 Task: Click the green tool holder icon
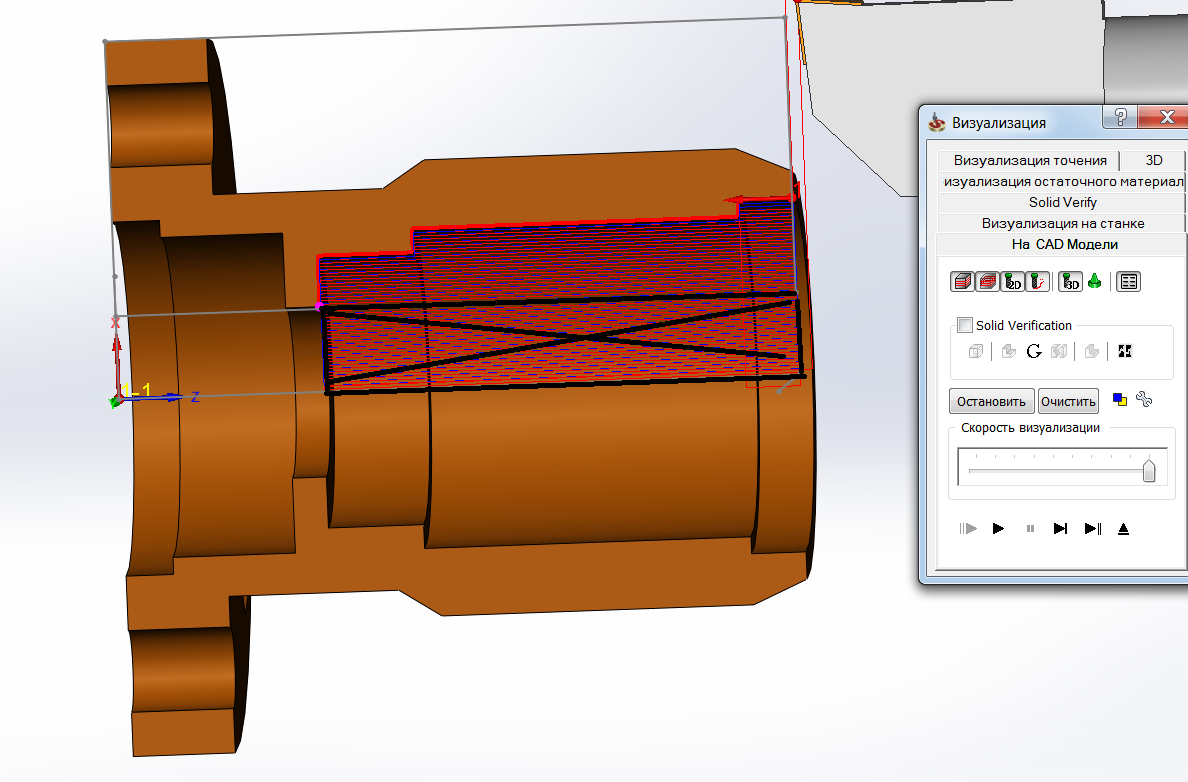(x=1094, y=281)
